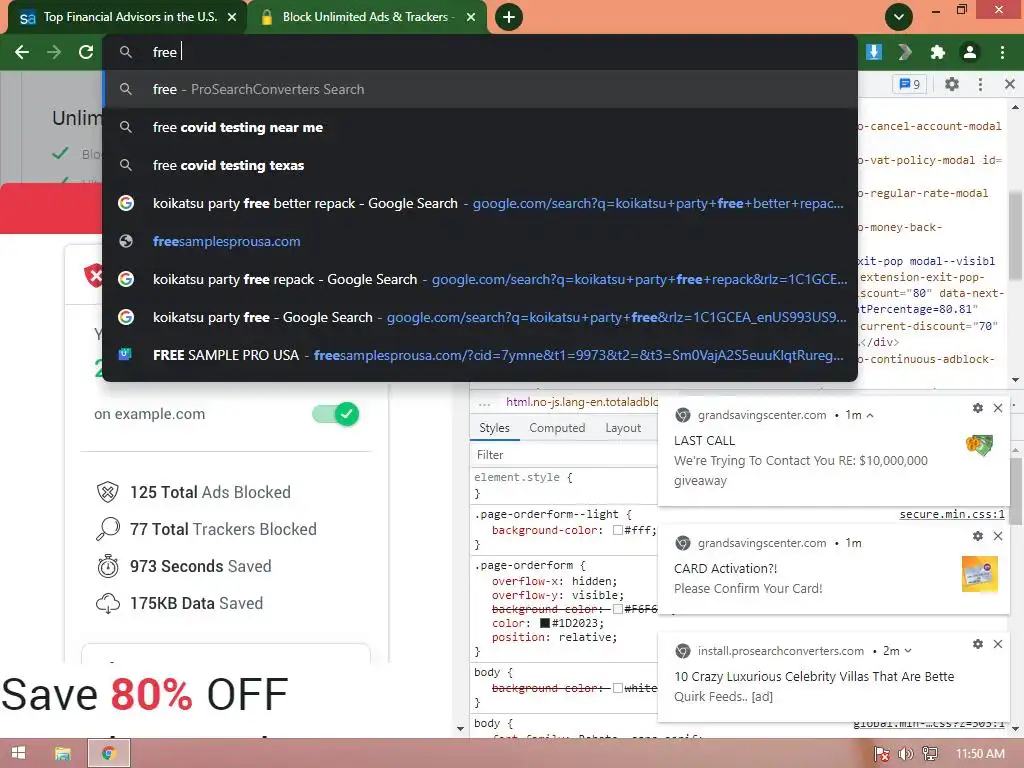Select 'free covid testing near me' suggestion
This screenshot has height=768, width=1024.
480,127
